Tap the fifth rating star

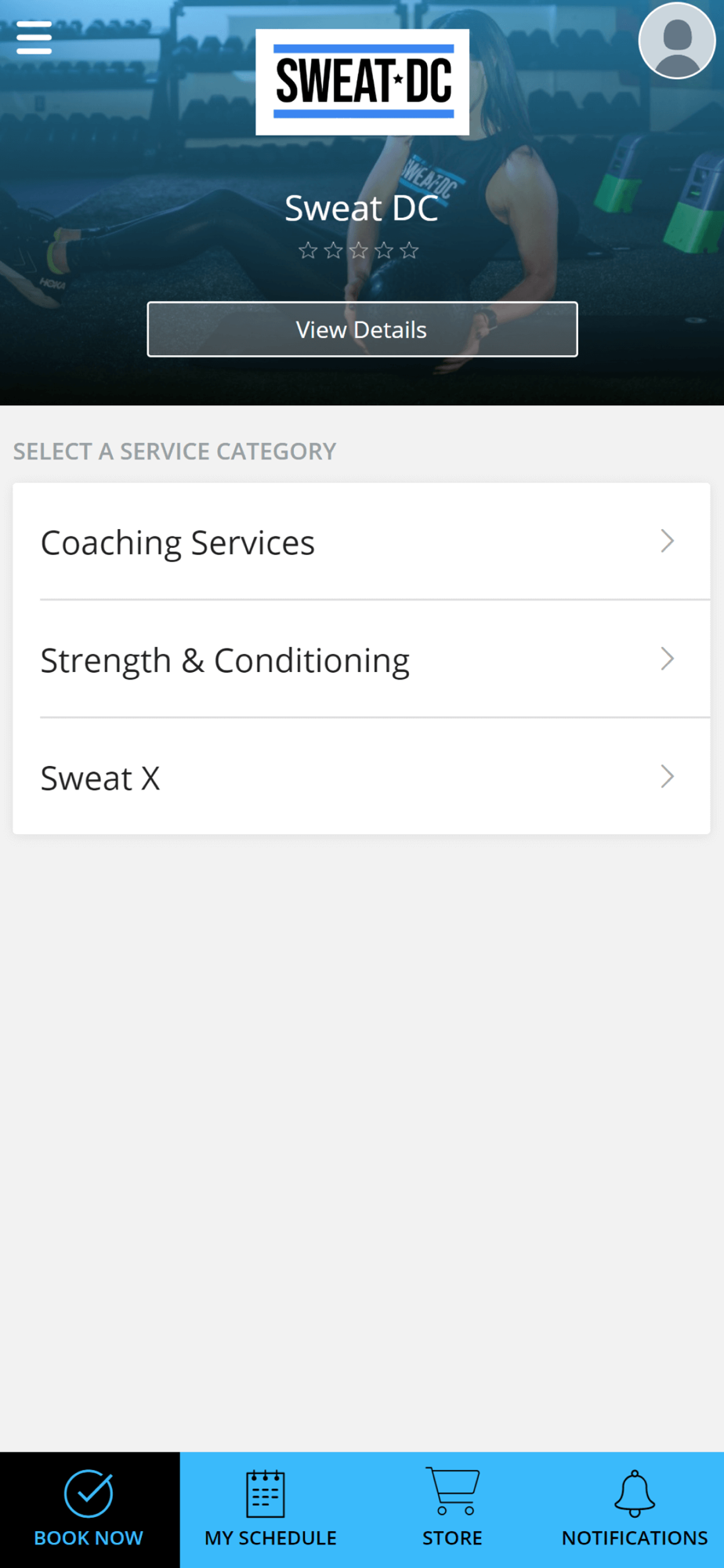pyautogui.click(x=409, y=251)
